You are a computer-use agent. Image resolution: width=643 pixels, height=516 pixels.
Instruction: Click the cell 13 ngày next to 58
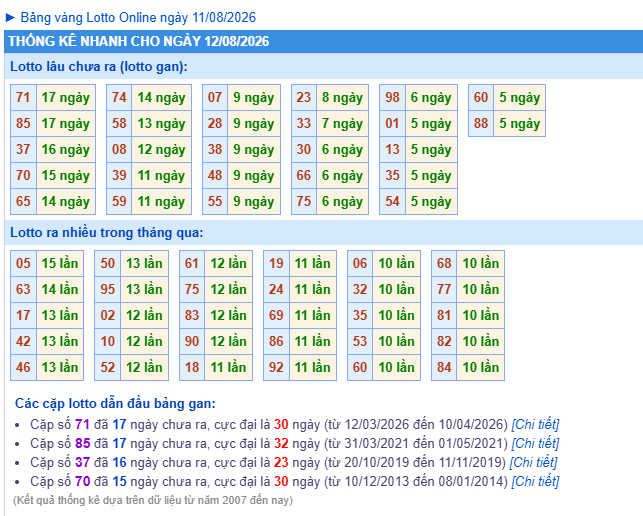click(162, 123)
